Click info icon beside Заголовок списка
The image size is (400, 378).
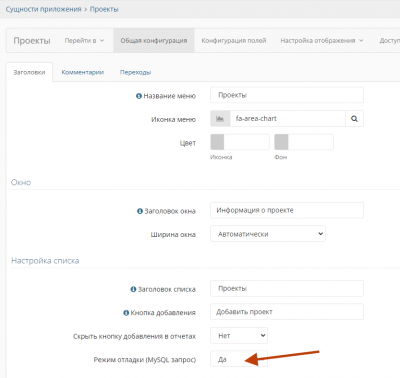(133, 289)
